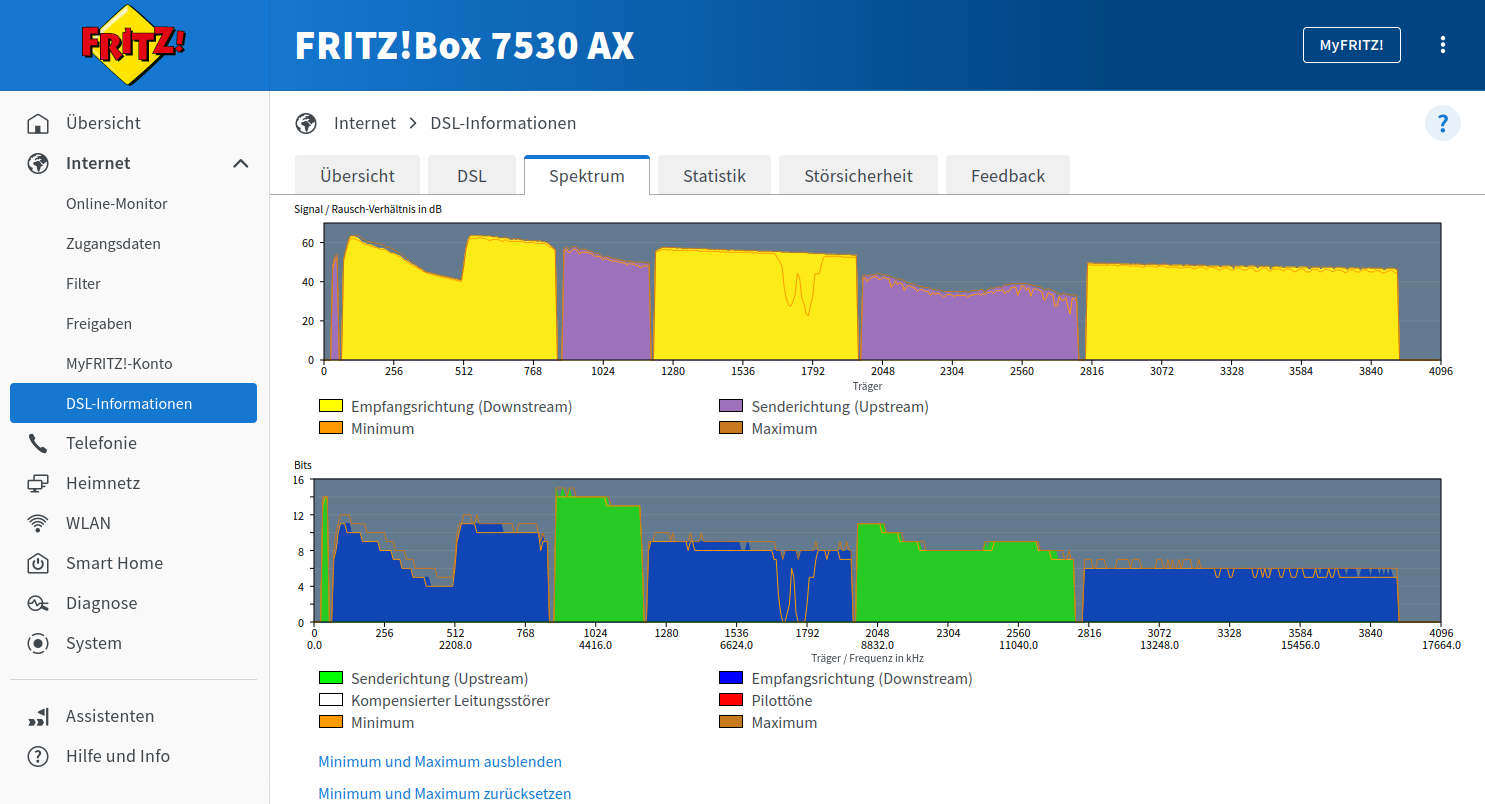The height and width of the screenshot is (804, 1485).
Task: Click the FRITZ! logo
Action: (x=133, y=45)
